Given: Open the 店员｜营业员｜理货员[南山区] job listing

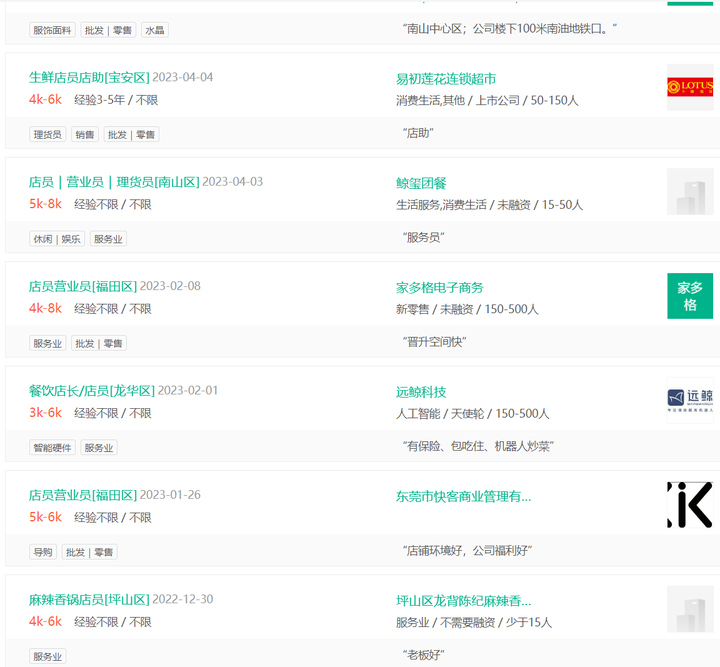Looking at the screenshot, I should coord(114,182).
